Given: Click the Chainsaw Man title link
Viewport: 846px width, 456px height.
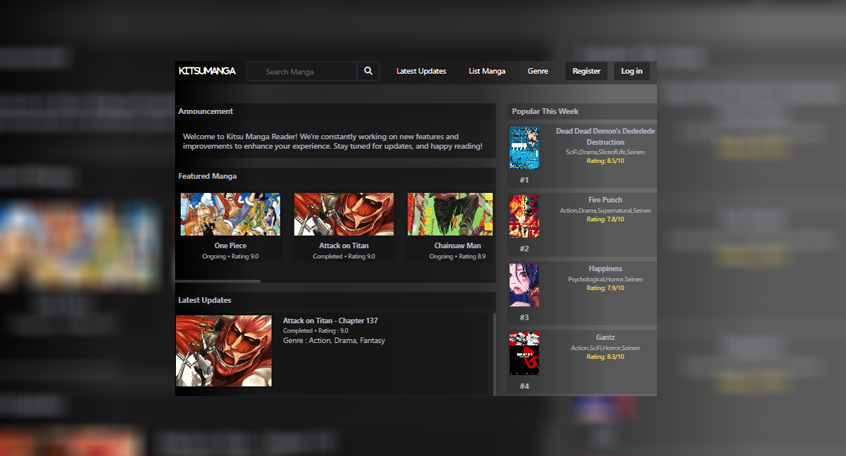Looking at the screenshot, I should click(x=458, y=246).
